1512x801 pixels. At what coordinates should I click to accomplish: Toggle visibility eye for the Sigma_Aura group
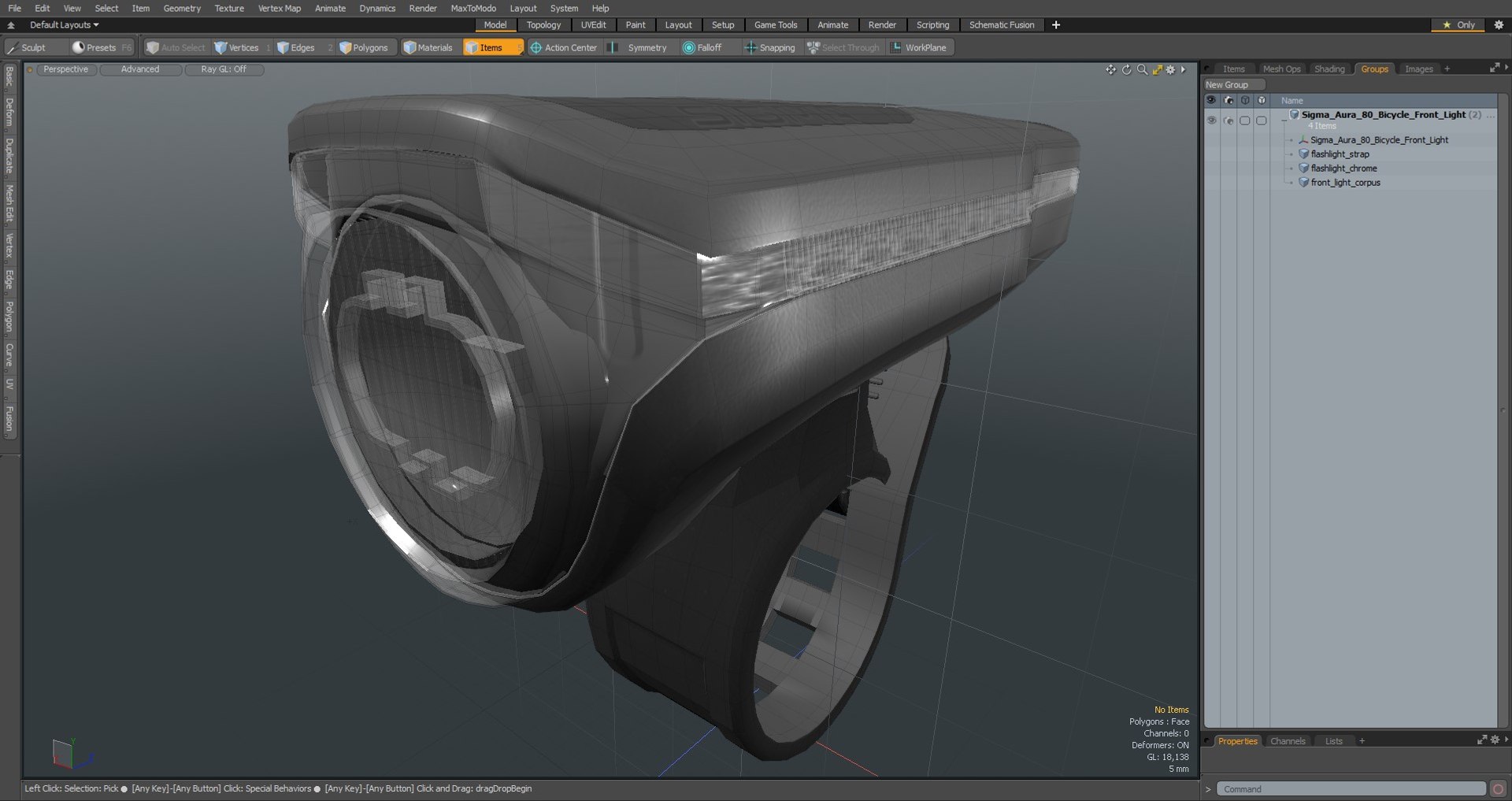point(1211,121)
